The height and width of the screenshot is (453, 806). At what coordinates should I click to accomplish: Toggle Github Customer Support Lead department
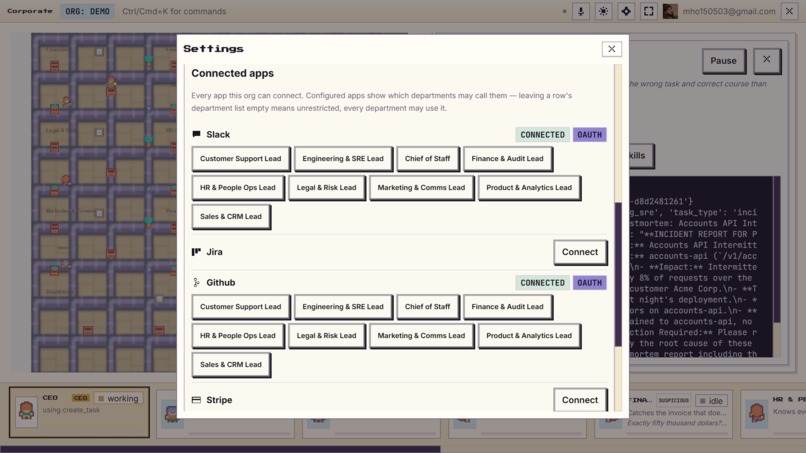click(x=241, y=306)
